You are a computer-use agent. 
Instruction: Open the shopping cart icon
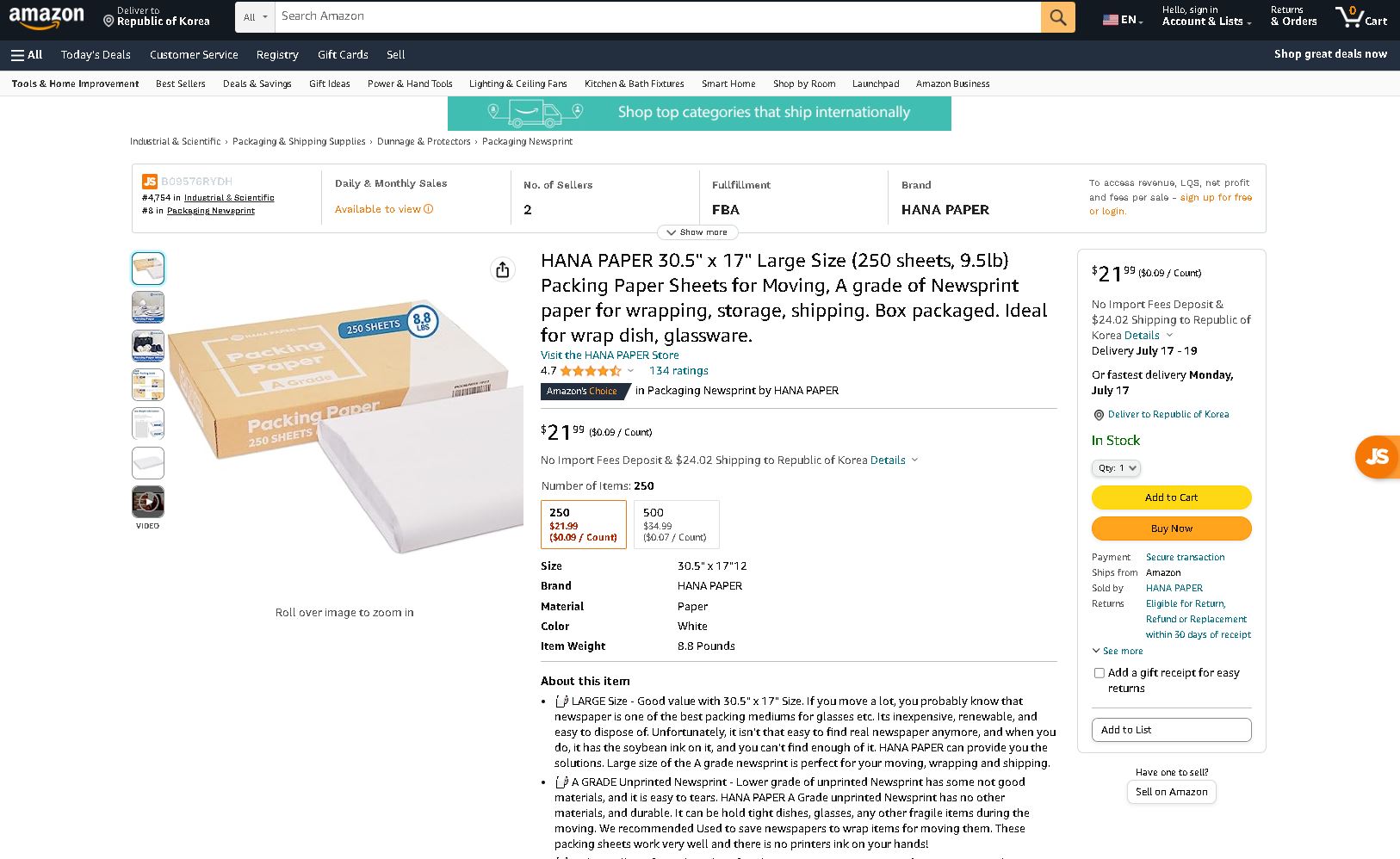pyautogui.click(x=1360, y=16)
